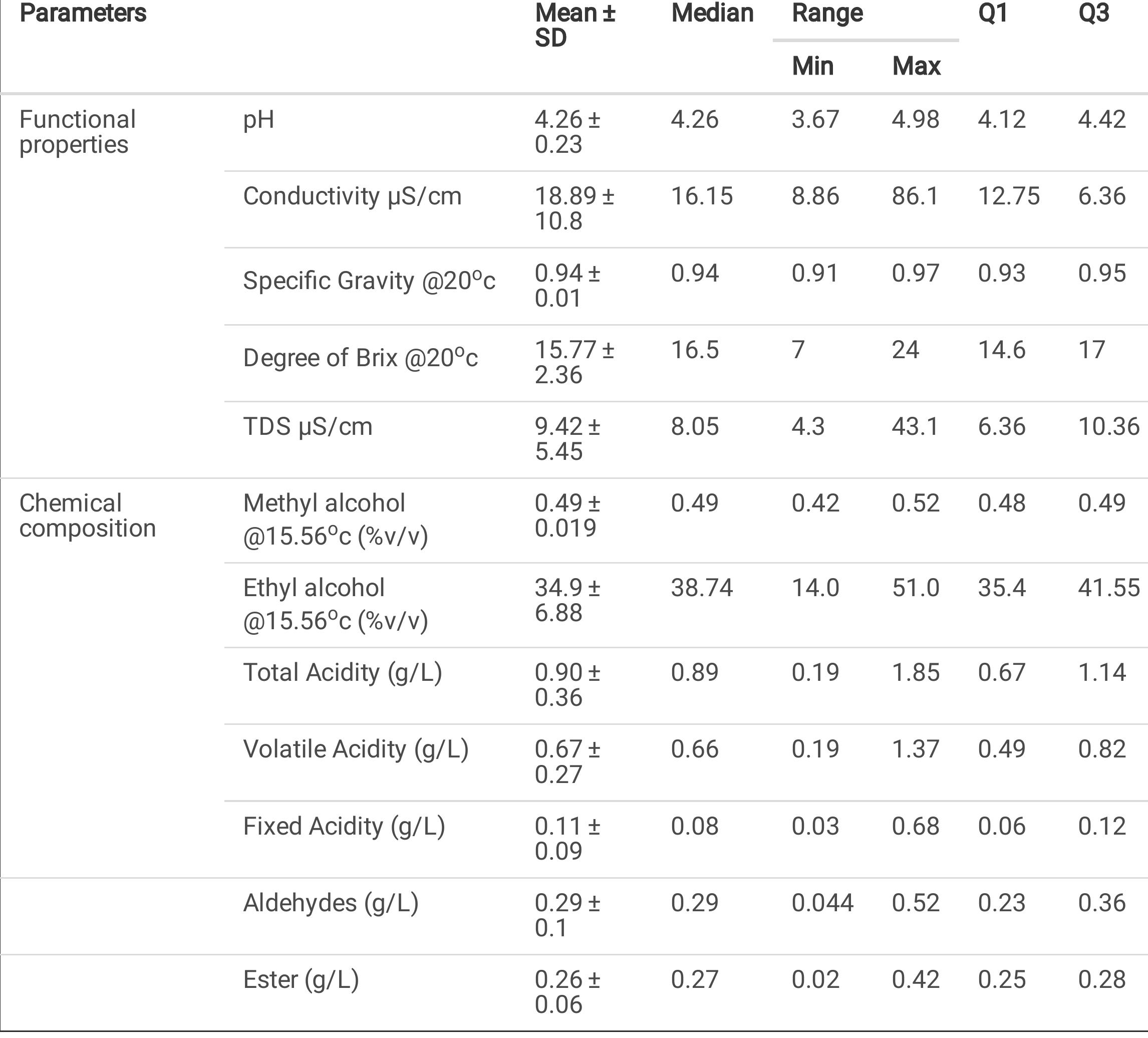Select the Total Acidity (g/L) label
The width and height of the screenshot is (1148, 1038).
(342, 673)
